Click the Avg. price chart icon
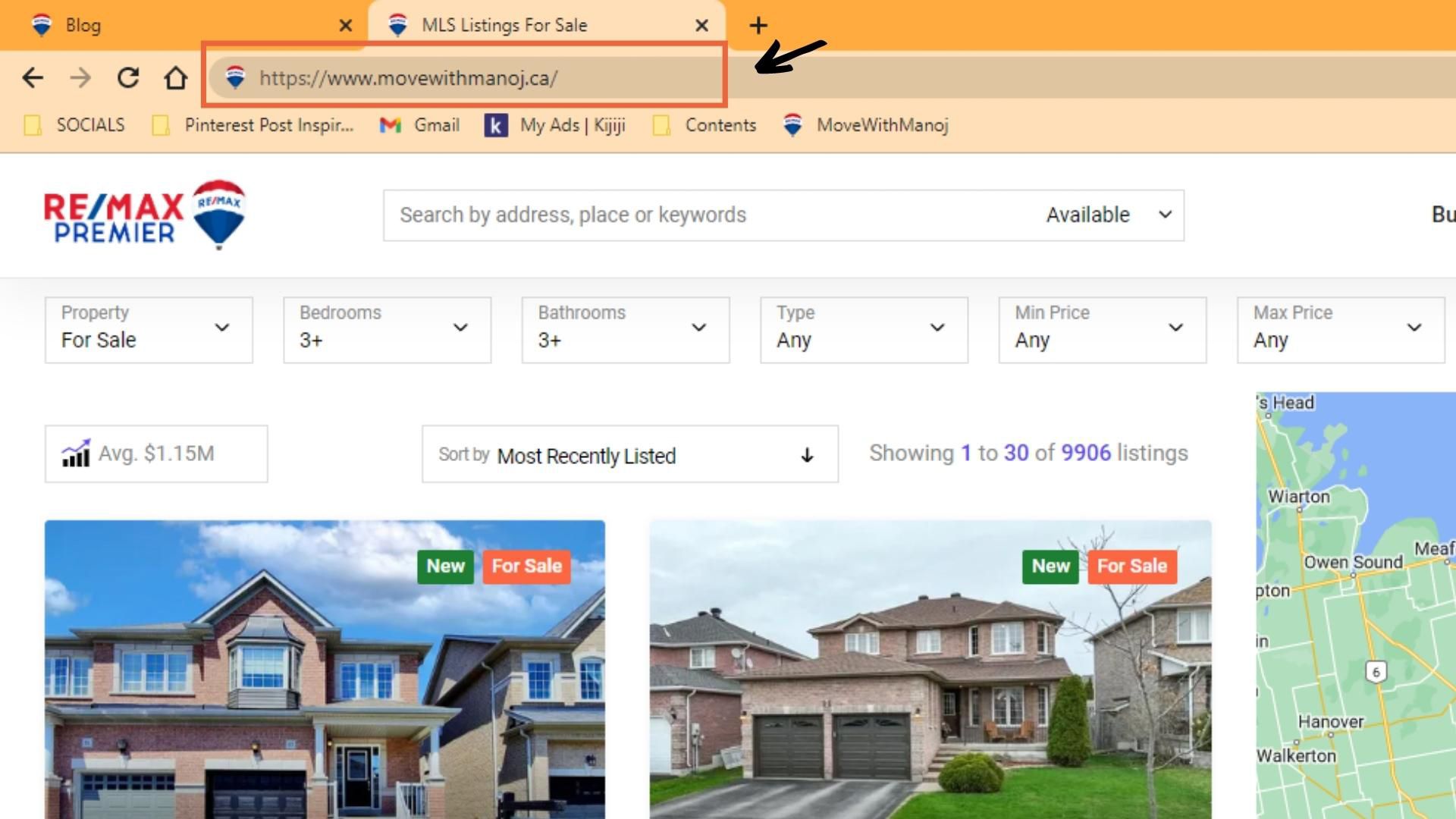Viewport: 1456px width, 819px height. point(75,453)
